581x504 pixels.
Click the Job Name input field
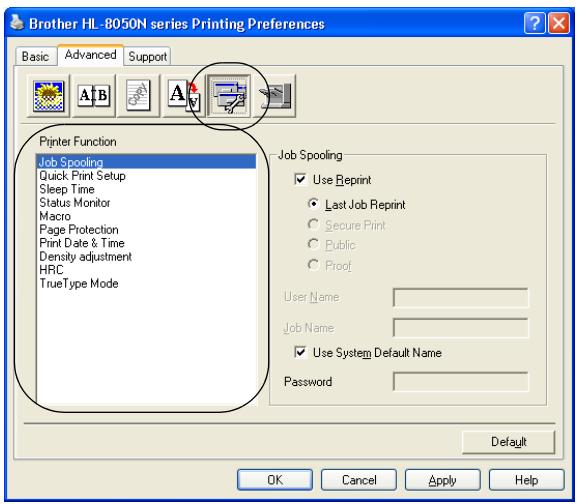pyautogui.click(x=461, y=328)
